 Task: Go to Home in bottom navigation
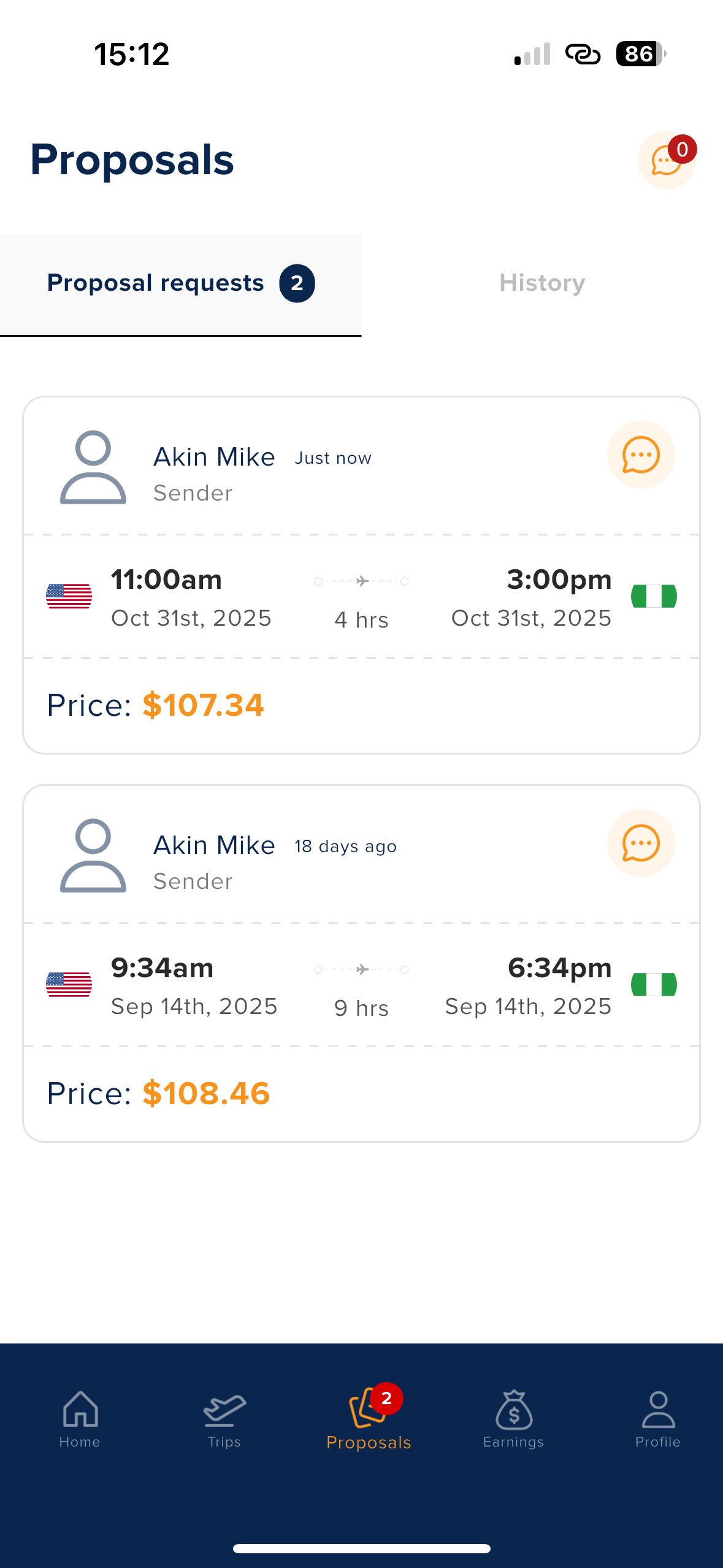pyautogui.click(x=80, y=1418)
